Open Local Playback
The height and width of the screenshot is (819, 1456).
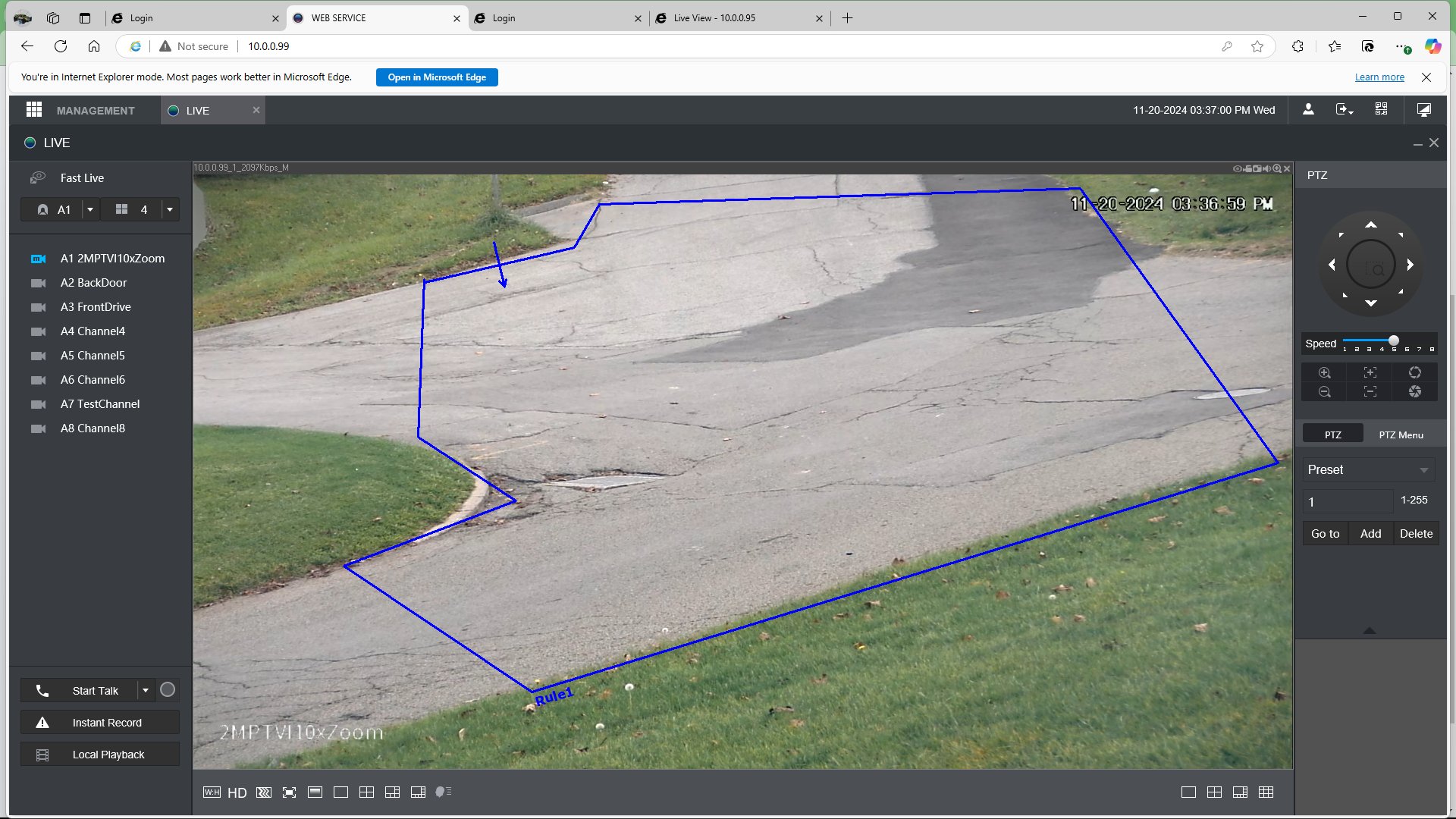point(100,755)
